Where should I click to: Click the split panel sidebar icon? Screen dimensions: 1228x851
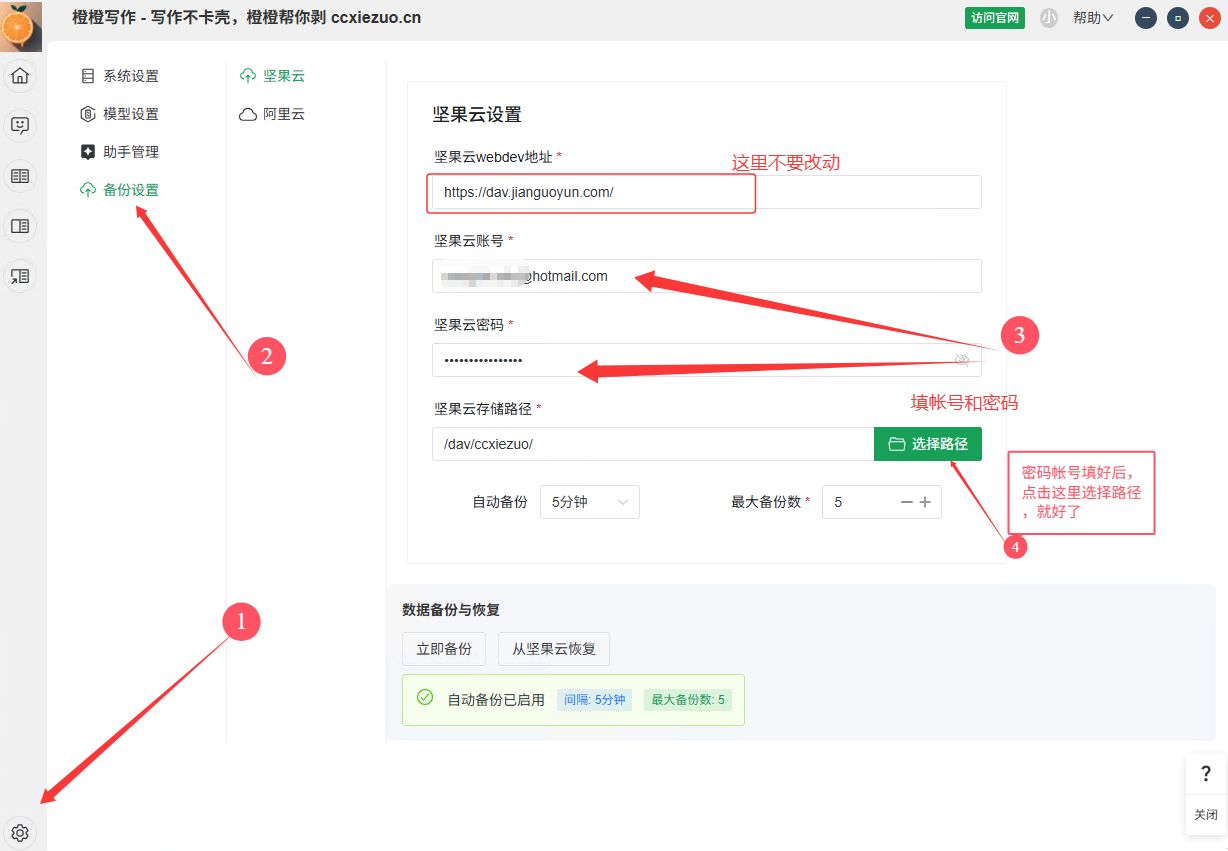pos(20,226)
